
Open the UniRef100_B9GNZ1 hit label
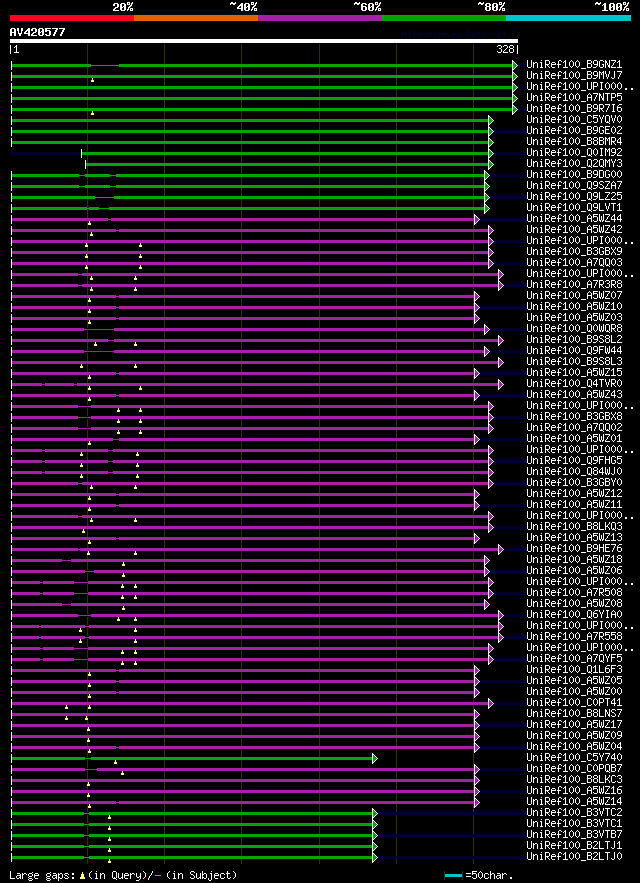pos(574,64)
